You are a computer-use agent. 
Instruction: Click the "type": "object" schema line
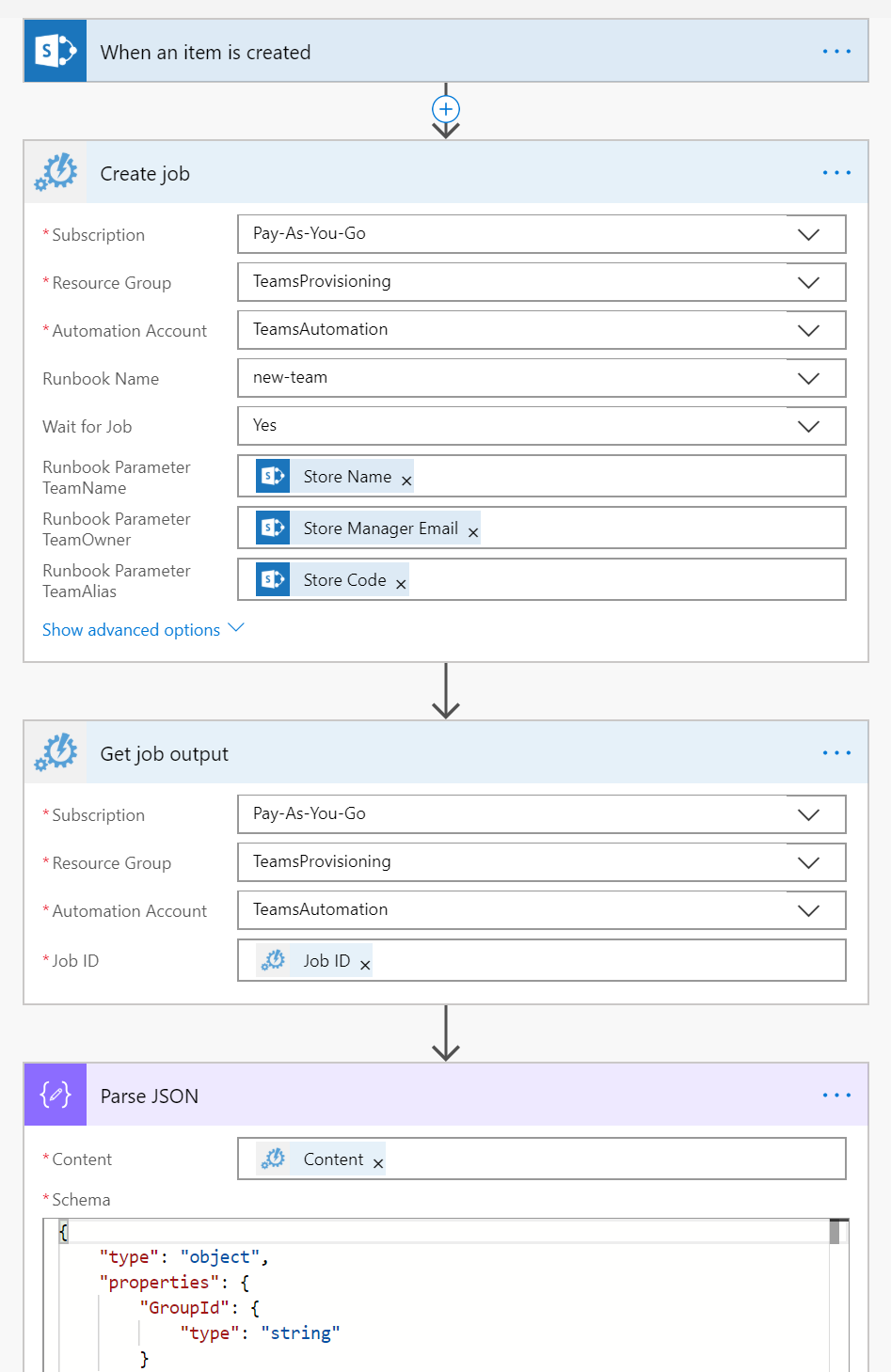tap(183, 1257)
